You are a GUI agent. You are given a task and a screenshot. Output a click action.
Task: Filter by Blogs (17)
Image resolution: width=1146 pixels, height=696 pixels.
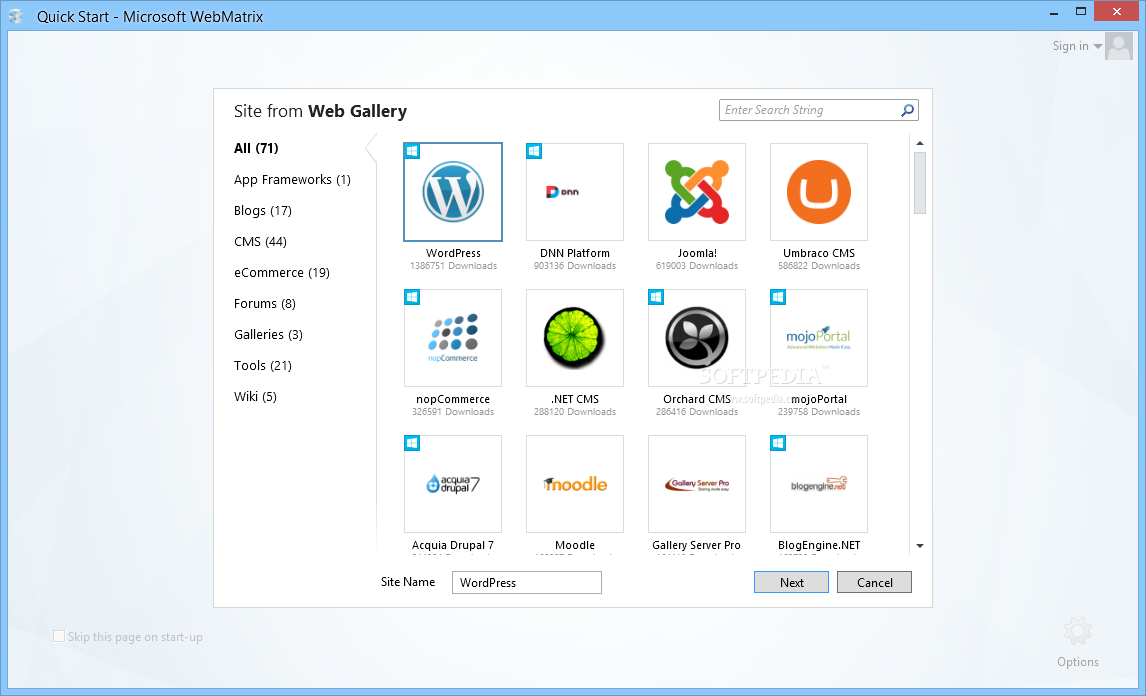click(262, 211)
